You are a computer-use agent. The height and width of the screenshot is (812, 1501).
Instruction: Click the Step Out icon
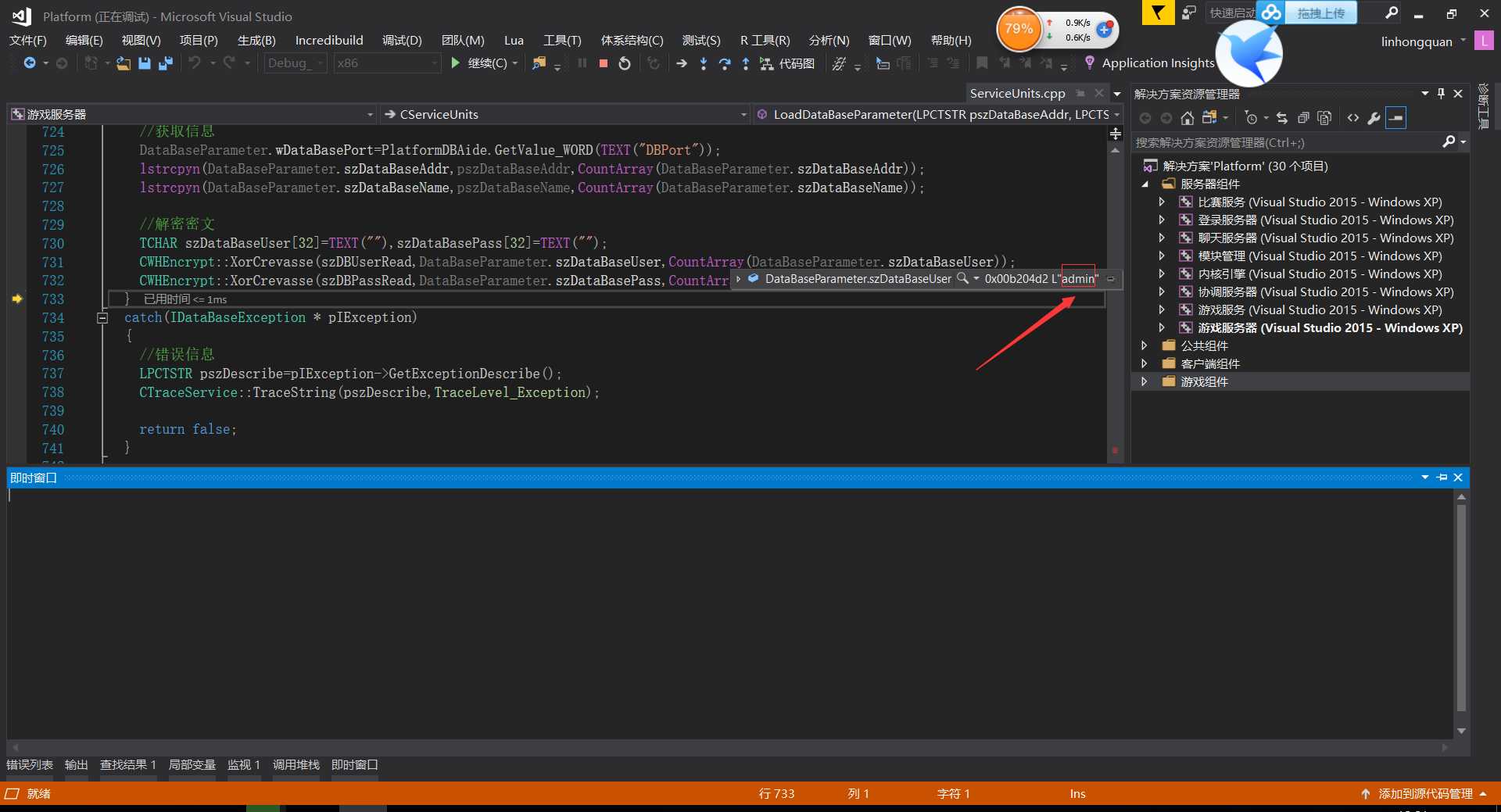746,63
